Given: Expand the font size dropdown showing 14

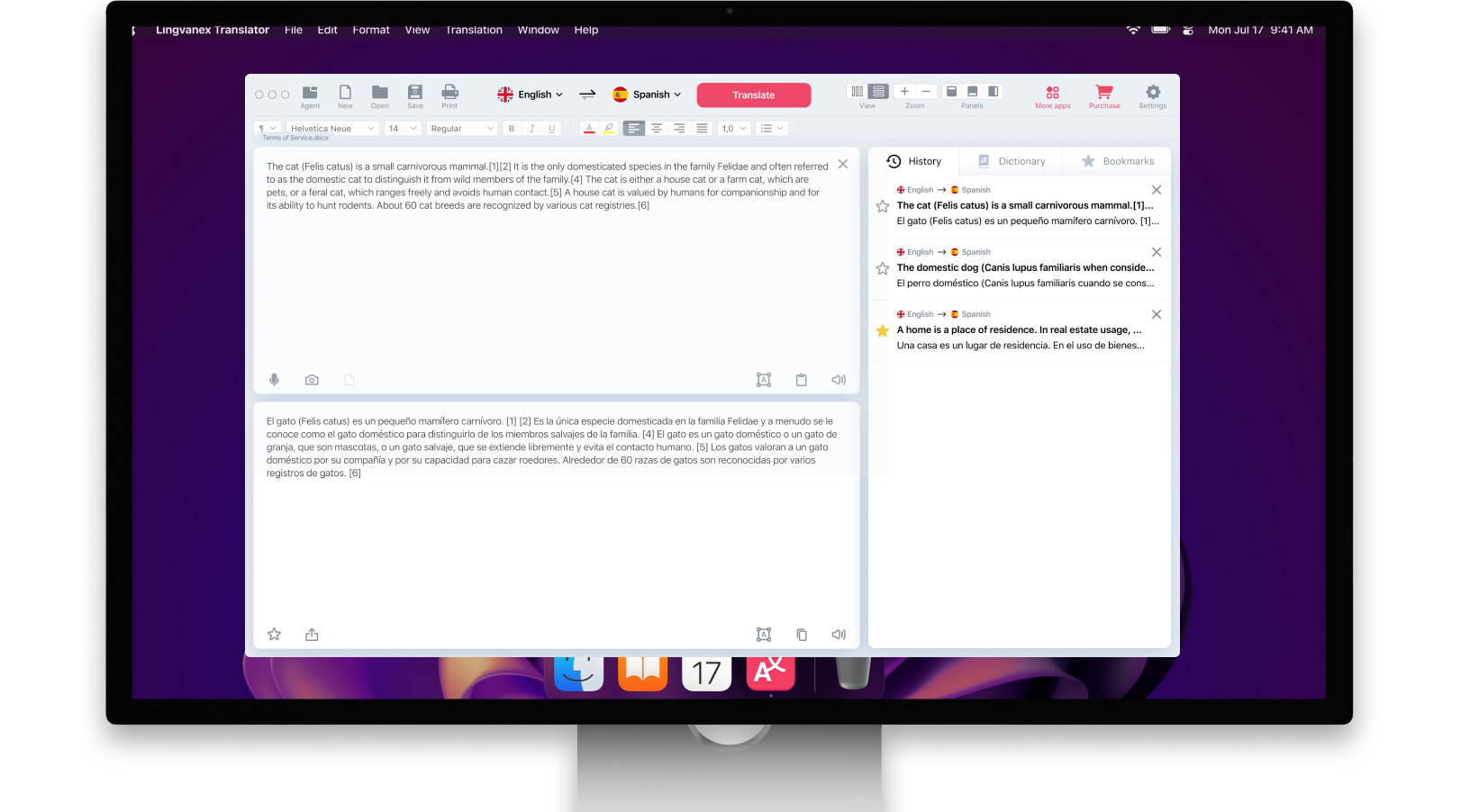Looking at the screenshot, I should (x=402, y=128).
